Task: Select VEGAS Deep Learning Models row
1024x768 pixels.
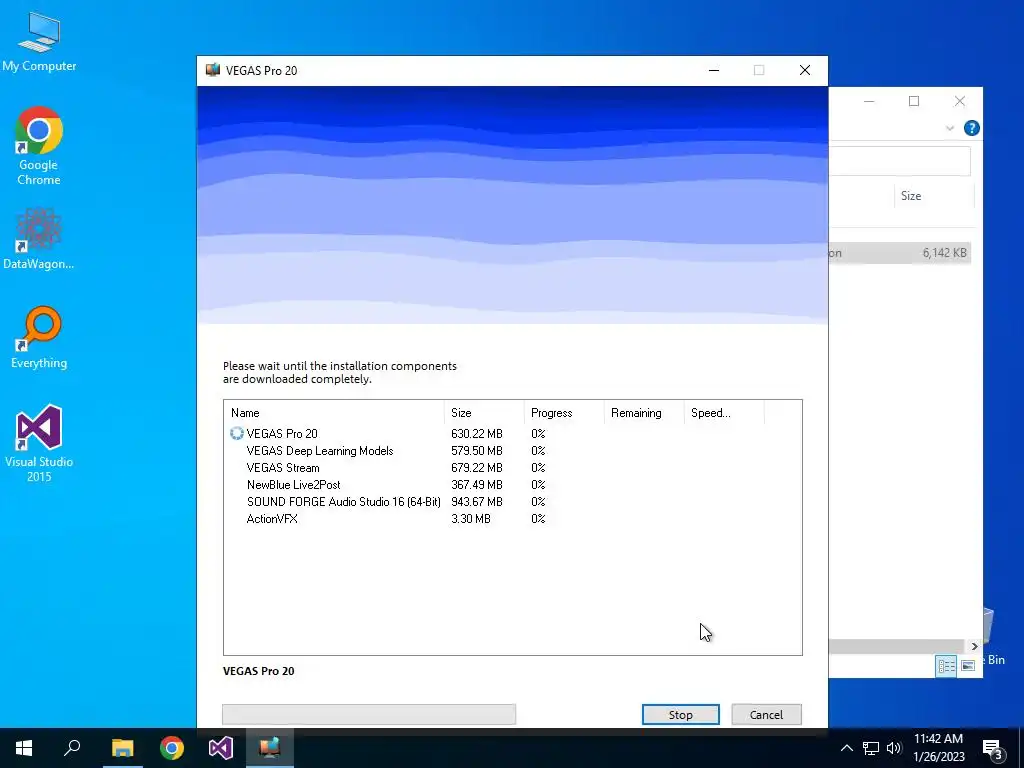Action: point(513,451)
